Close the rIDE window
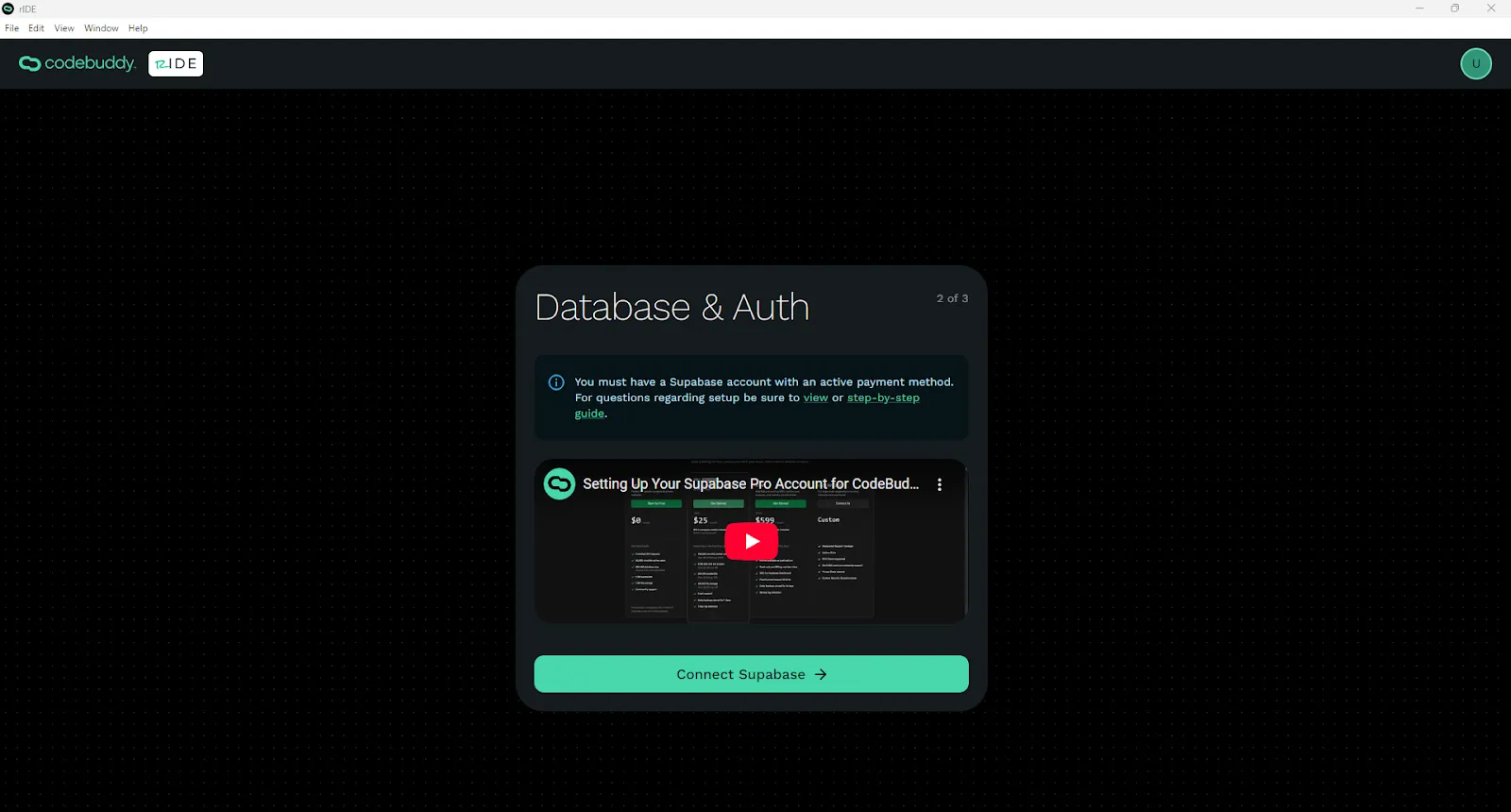Viewport: 1511px width, 812px height. (x=1491, y=8)
